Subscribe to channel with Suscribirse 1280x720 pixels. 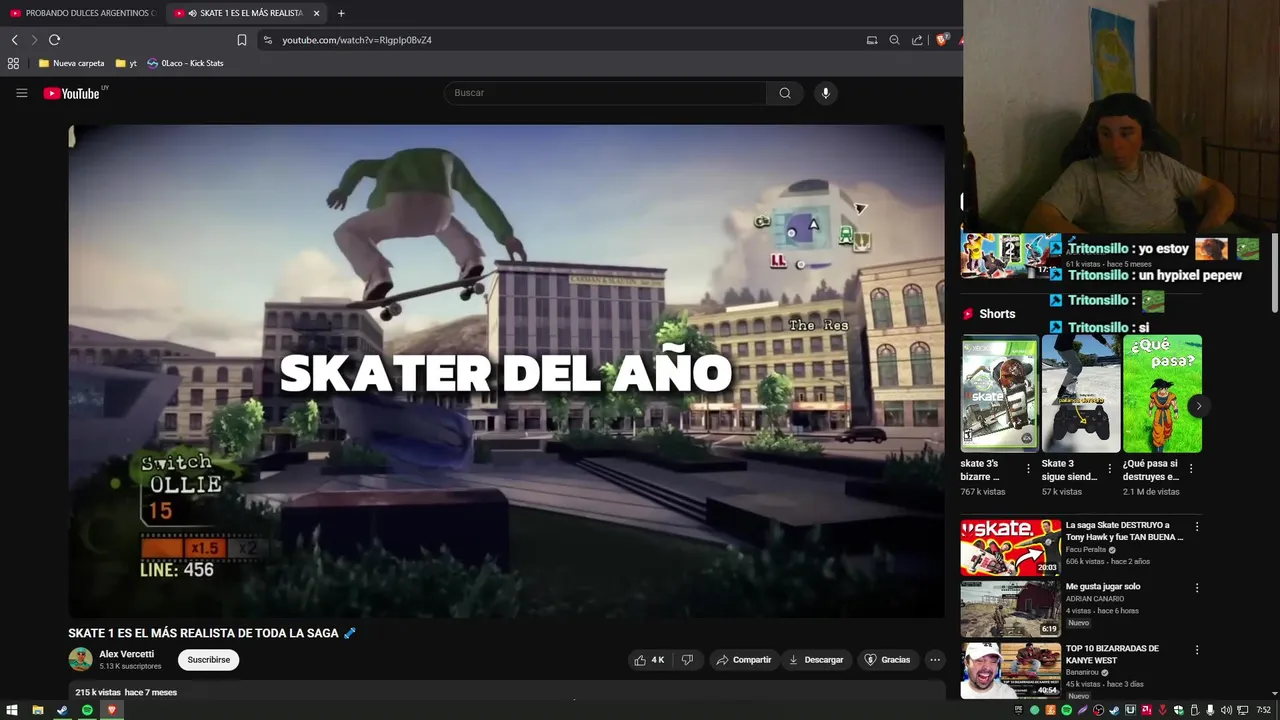pos(209,660)
